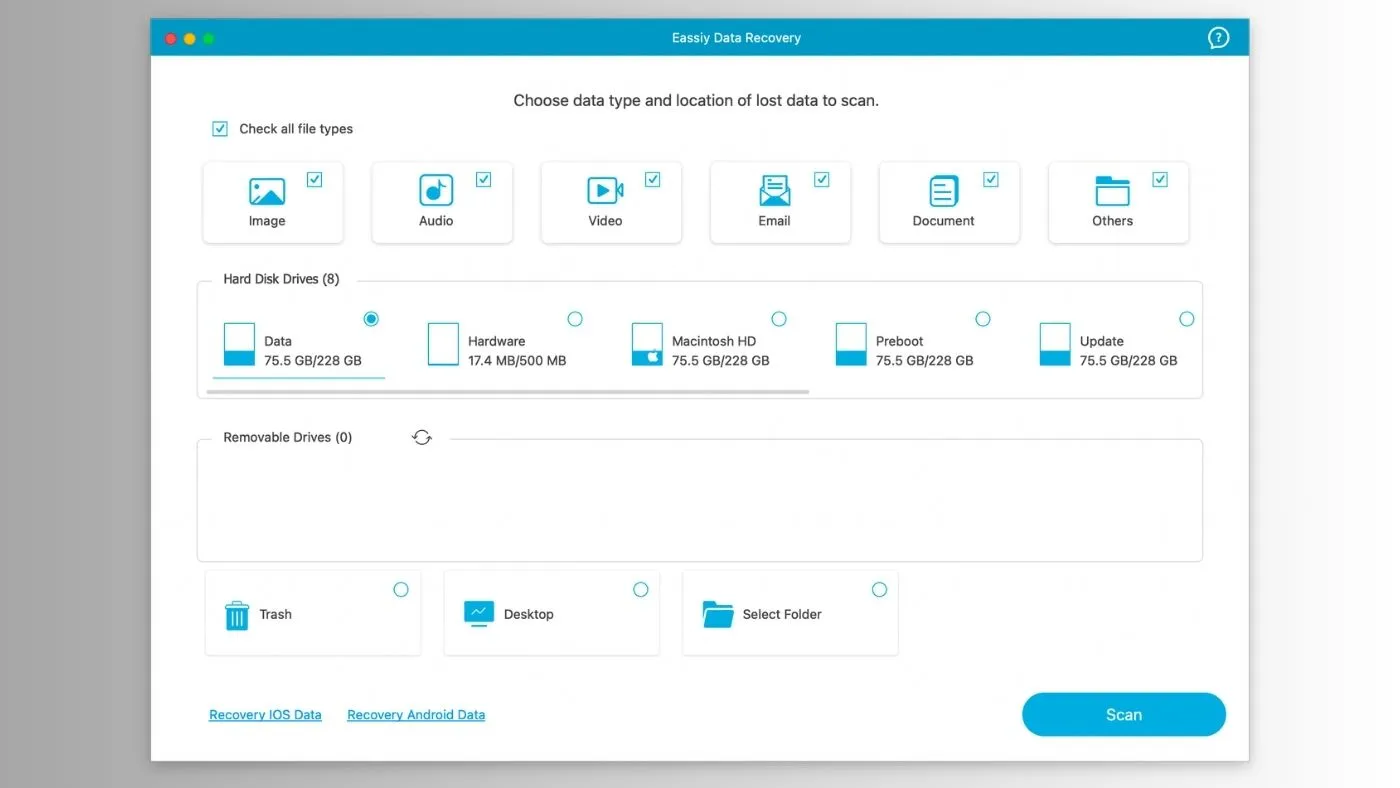Click the Desktop label

(x=529, y=615)
